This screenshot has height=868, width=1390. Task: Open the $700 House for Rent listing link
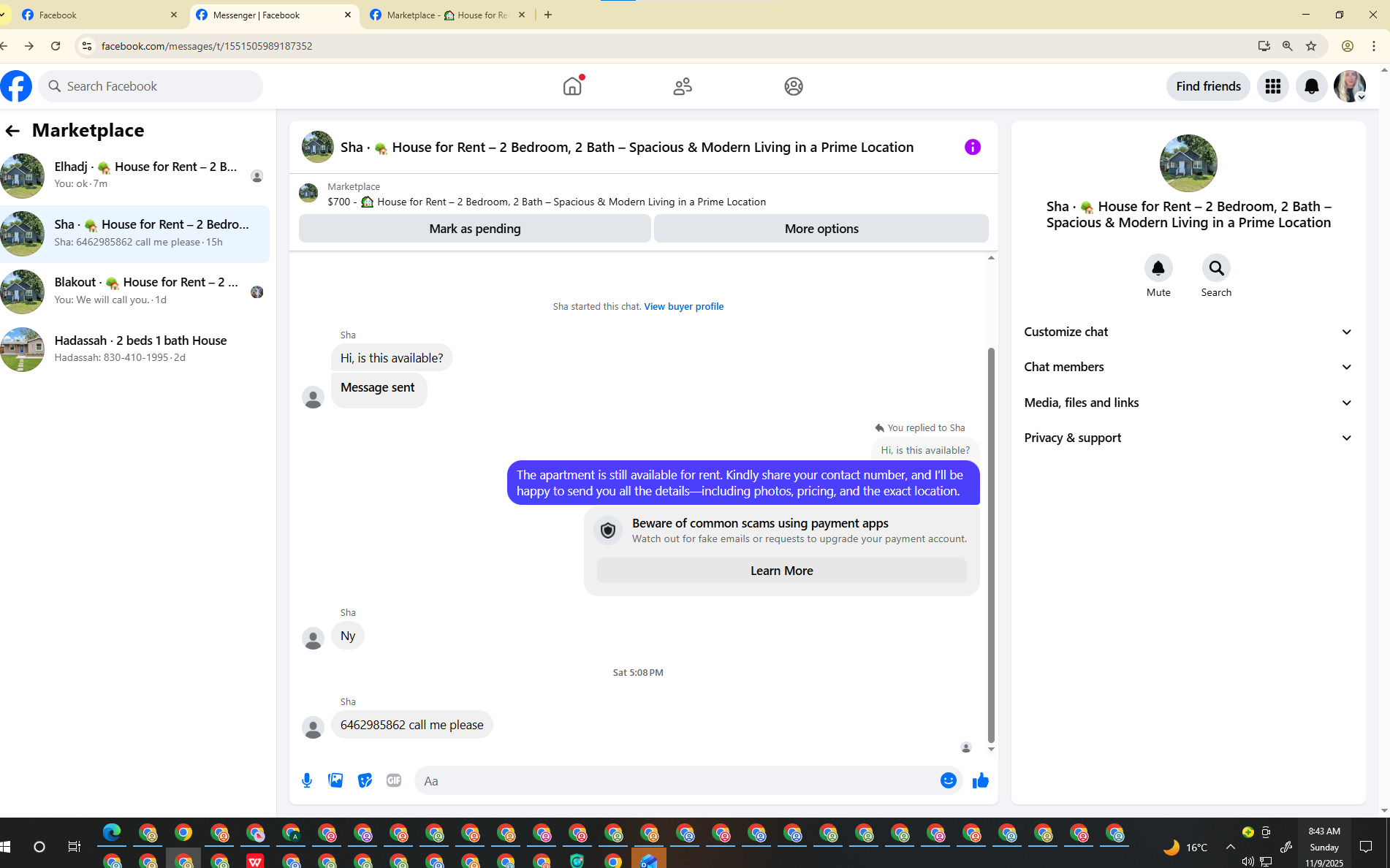tap(547, 202)
